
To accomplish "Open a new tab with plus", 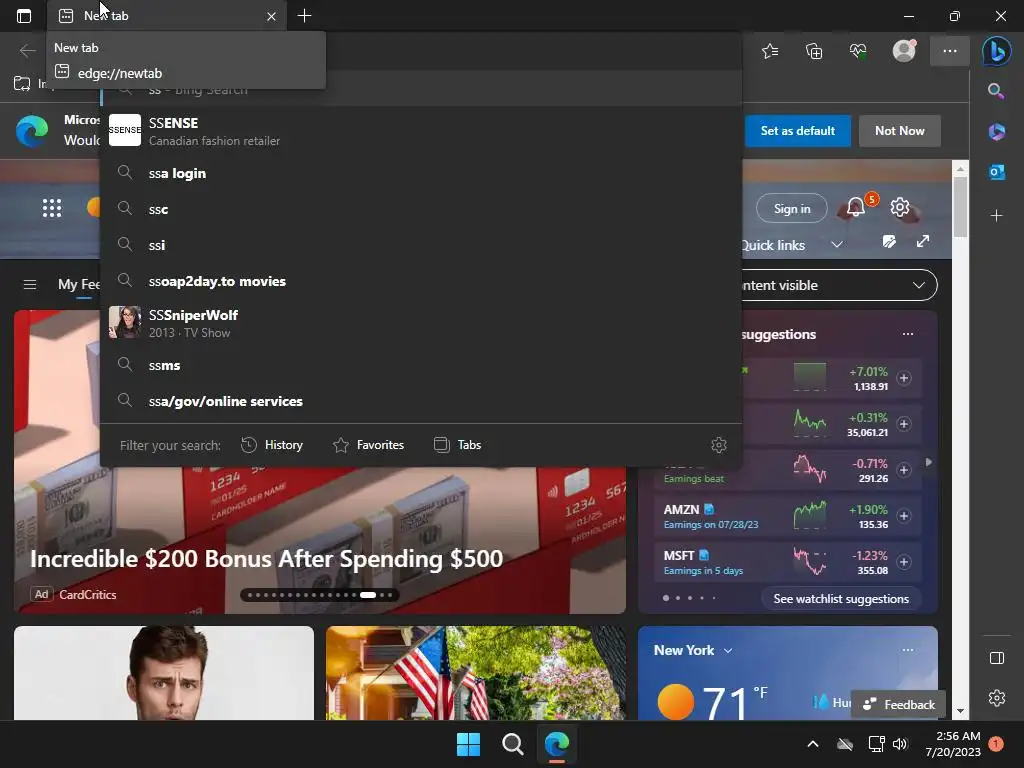I will coord(304,16).
